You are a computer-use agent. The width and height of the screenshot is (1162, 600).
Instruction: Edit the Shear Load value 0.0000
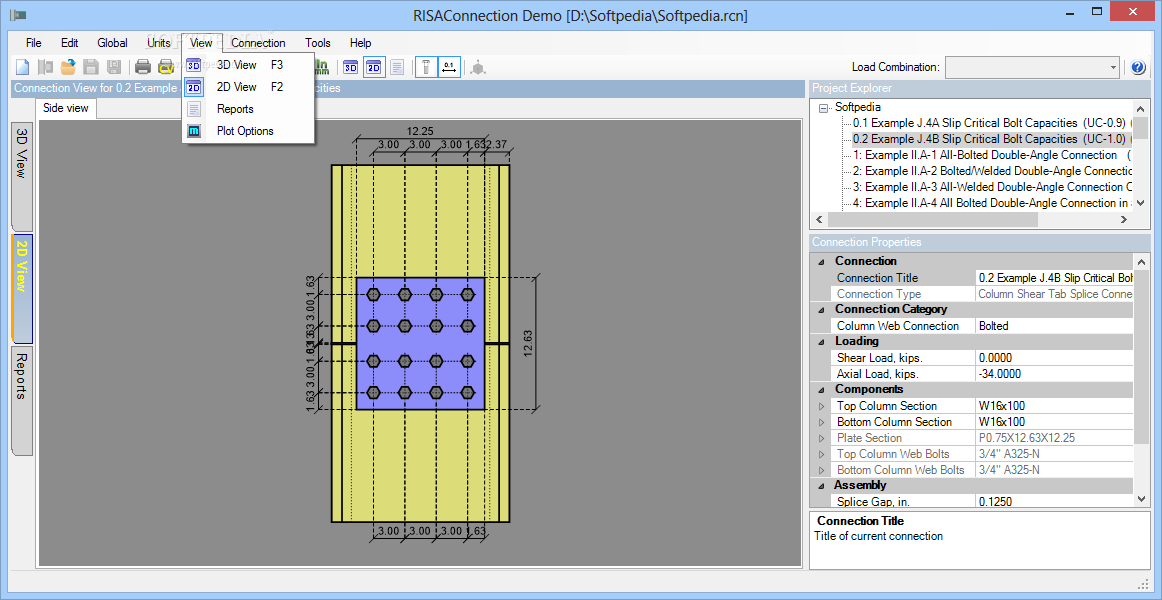click(1055, 358)
